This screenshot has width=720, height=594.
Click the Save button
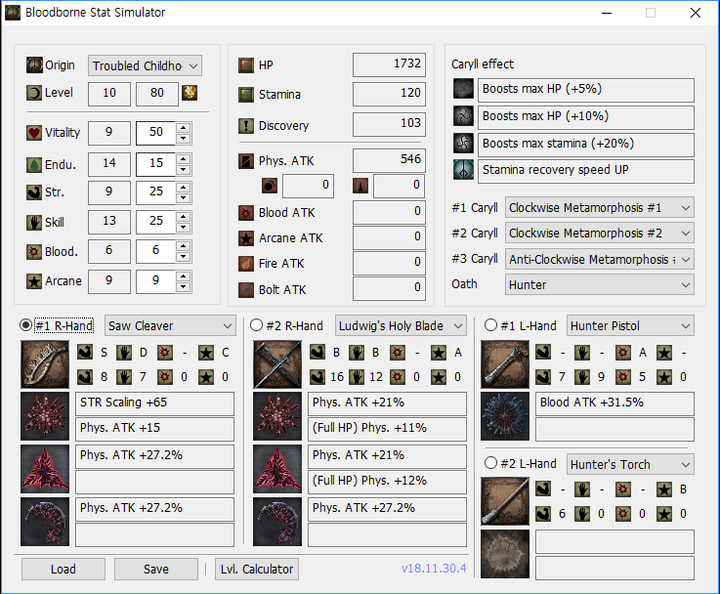pyautogui.click(x=156, y=569)
